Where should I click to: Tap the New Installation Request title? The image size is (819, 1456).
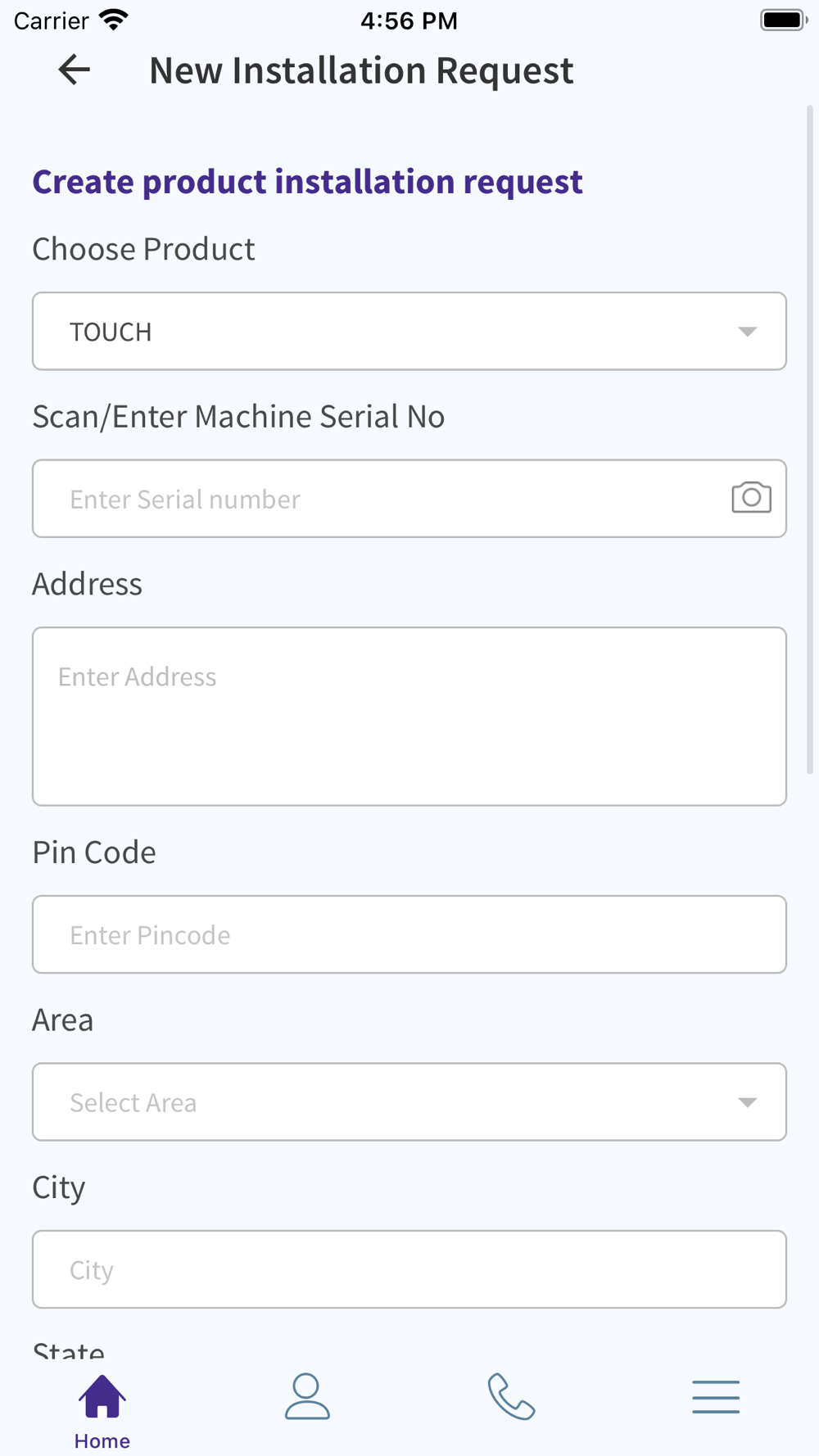coord(361,70)
